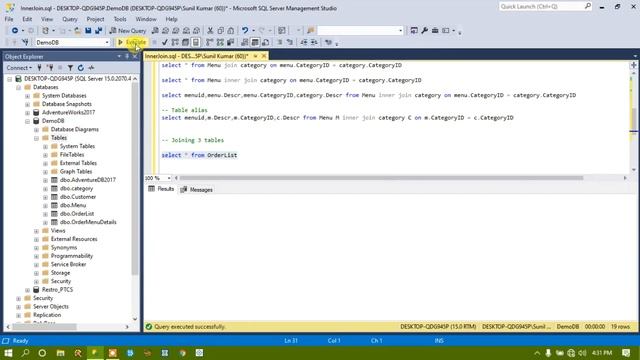640x360 pixels.
Task: Click the Object Explorer vertical scrollbar
Action: pyautogui.click(x=135, y=180)
